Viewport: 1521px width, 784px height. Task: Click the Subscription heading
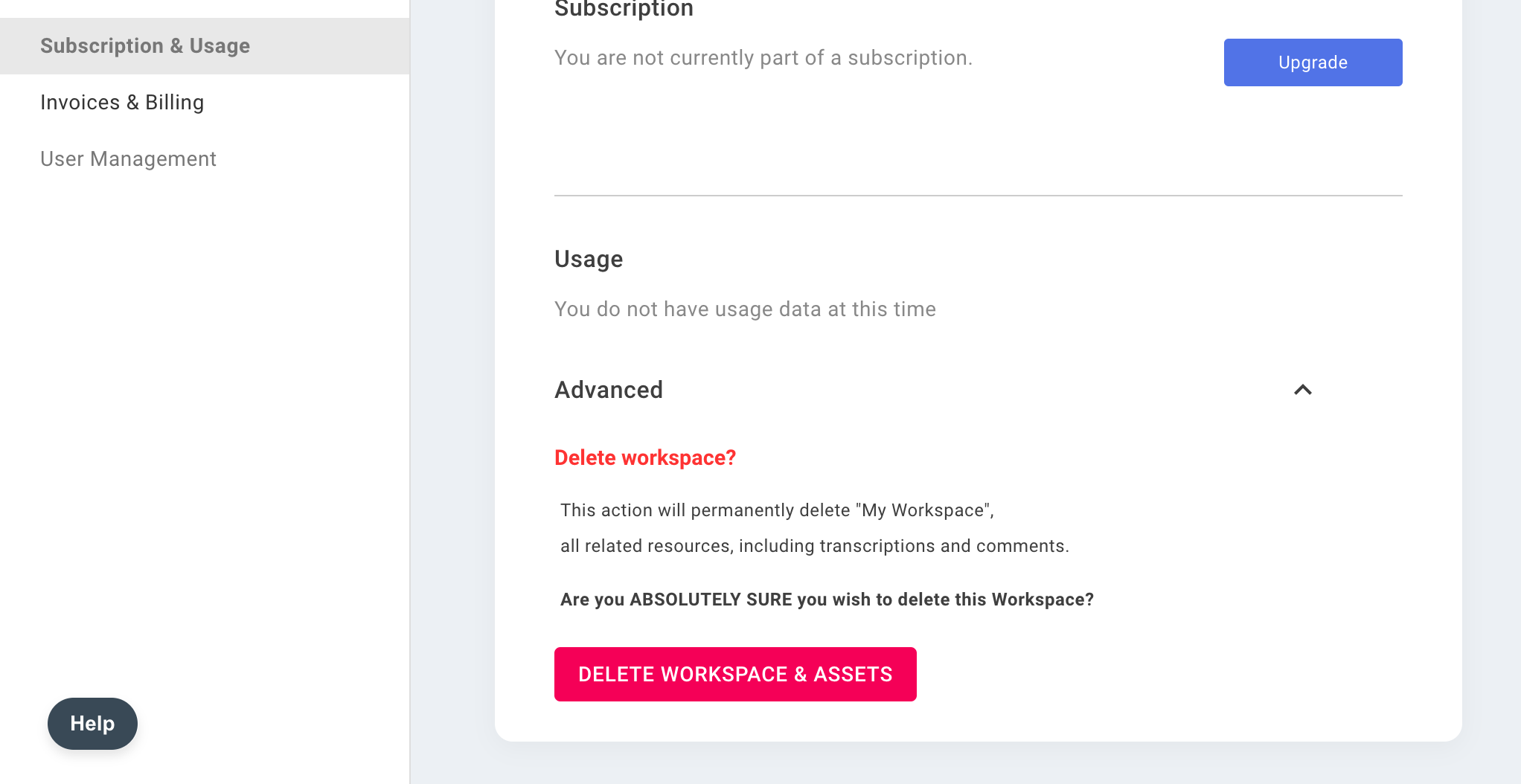623,9
